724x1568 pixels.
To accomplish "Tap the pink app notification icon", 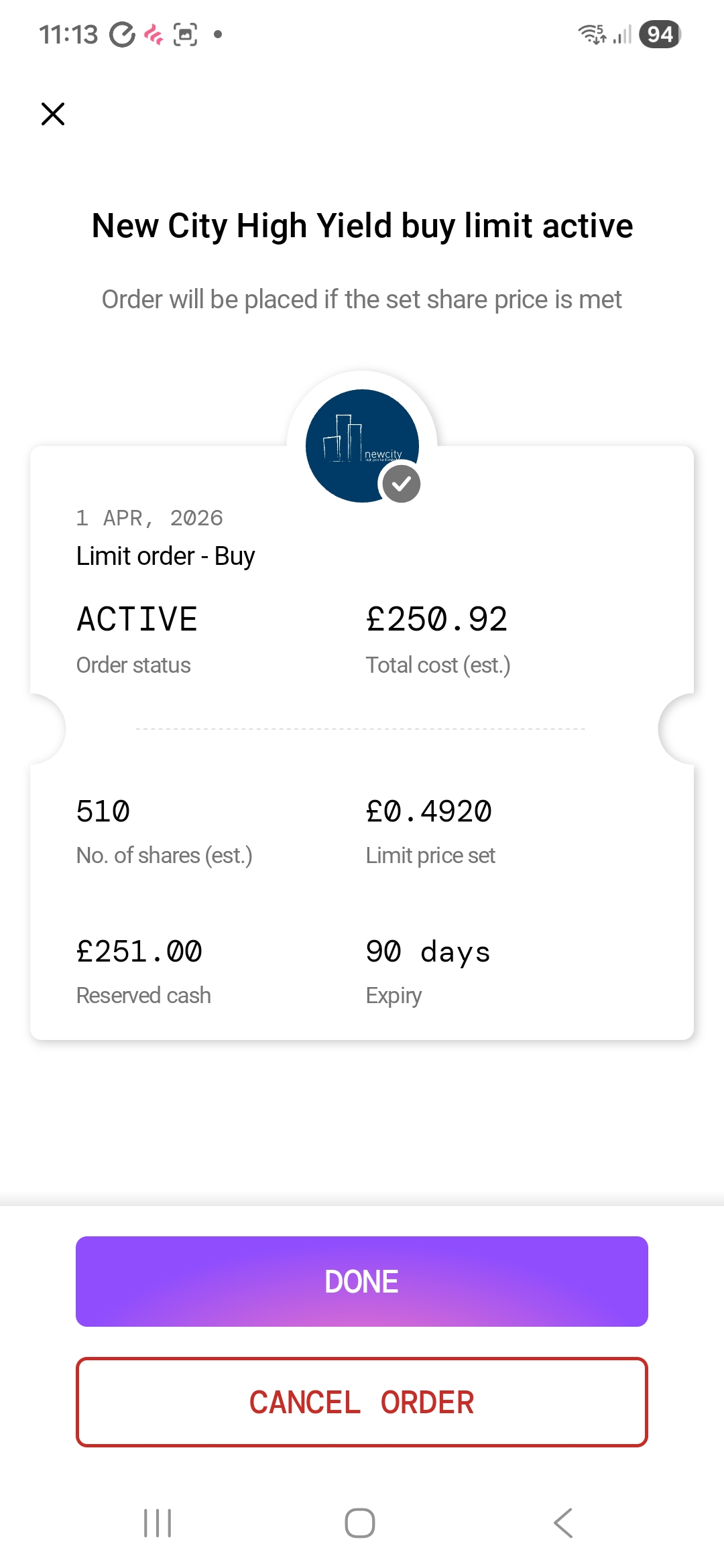I will tap(154, 34).
